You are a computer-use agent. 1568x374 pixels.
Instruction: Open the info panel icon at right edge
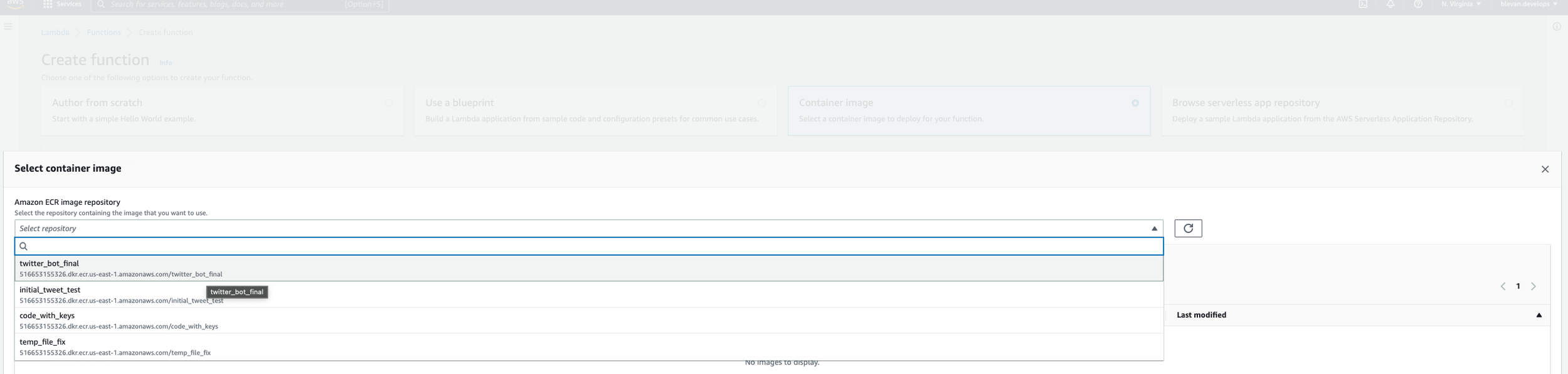[x=1556, y=26]
